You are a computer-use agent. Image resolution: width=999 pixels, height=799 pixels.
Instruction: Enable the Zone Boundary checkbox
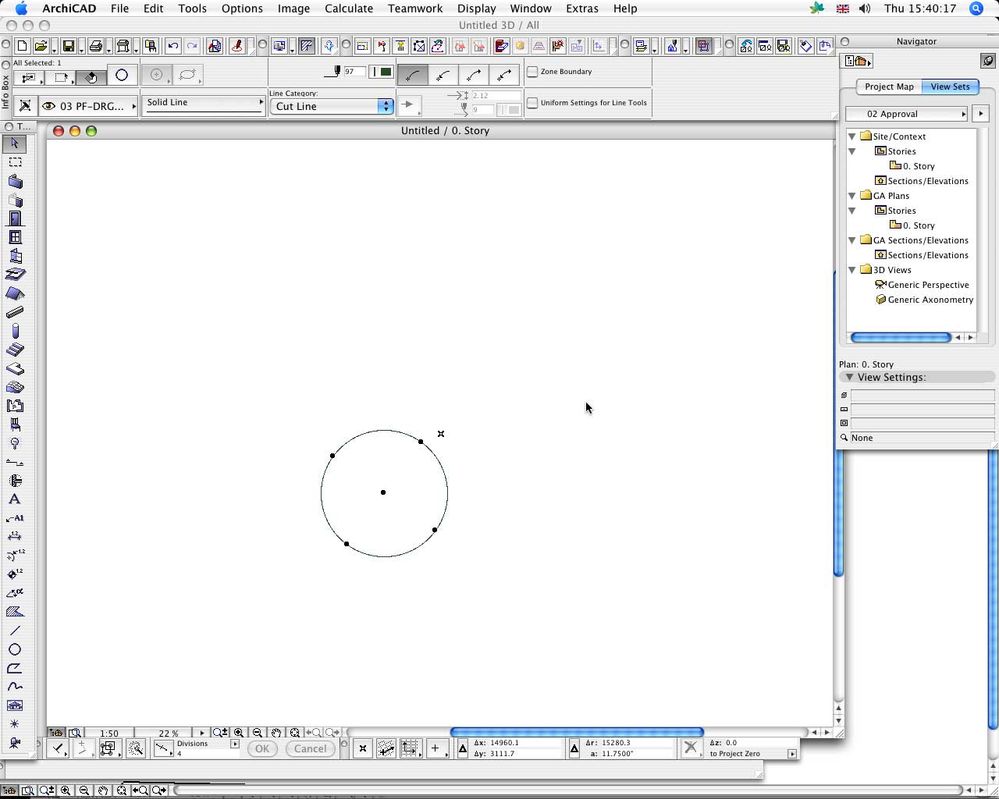pos(533,71)
